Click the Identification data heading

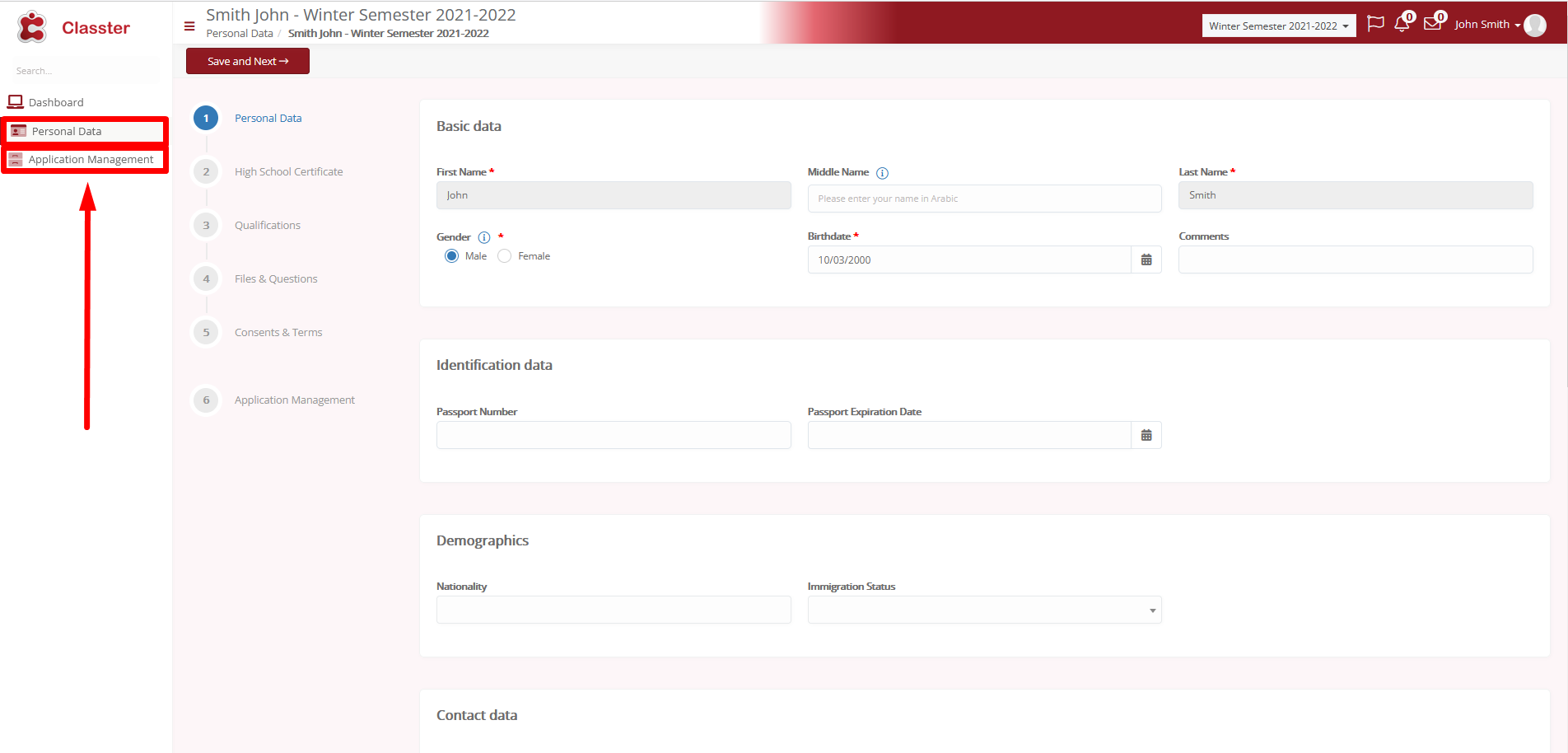(494, 365)
